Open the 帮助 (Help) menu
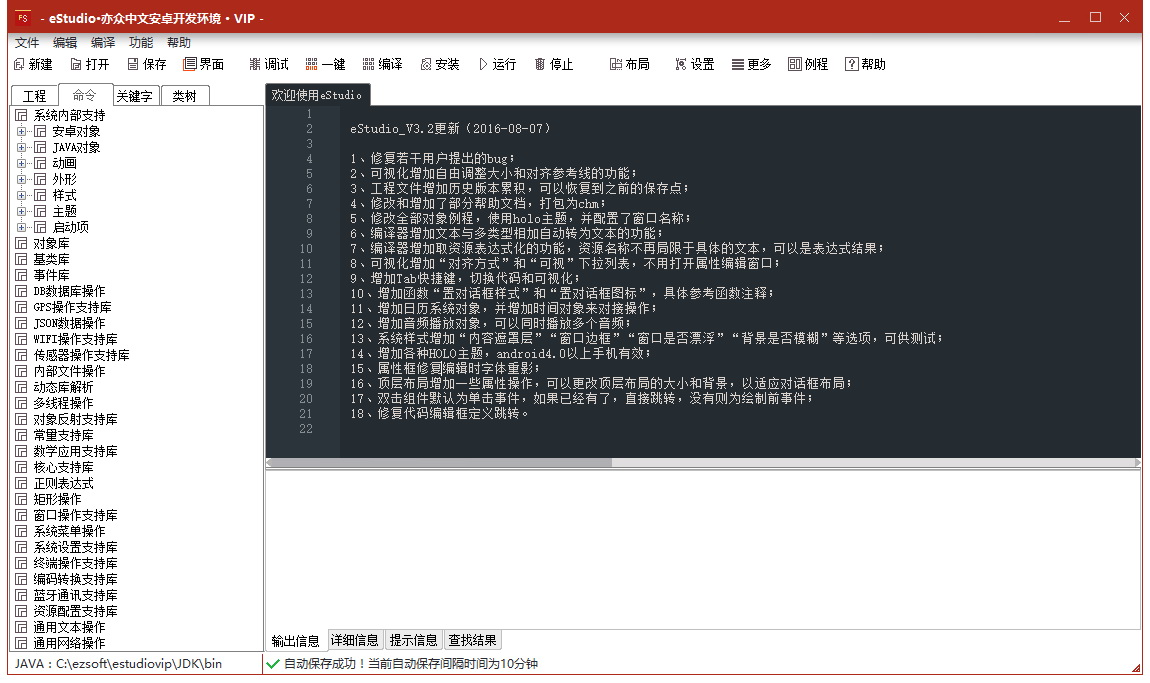Viewport: 1150px width, 683px height. [179, 43]
